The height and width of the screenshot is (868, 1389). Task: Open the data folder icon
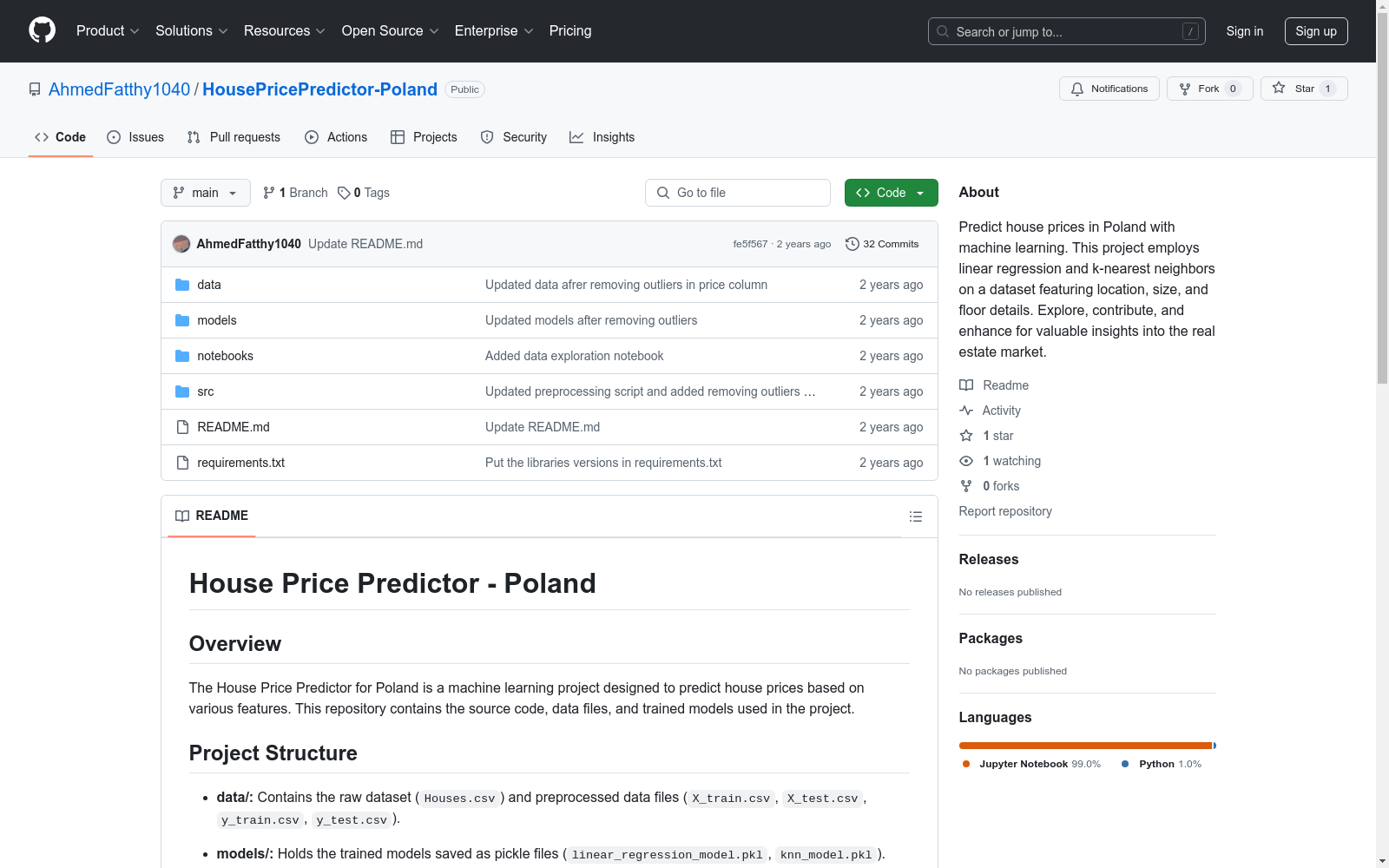(x=182, y=285)
